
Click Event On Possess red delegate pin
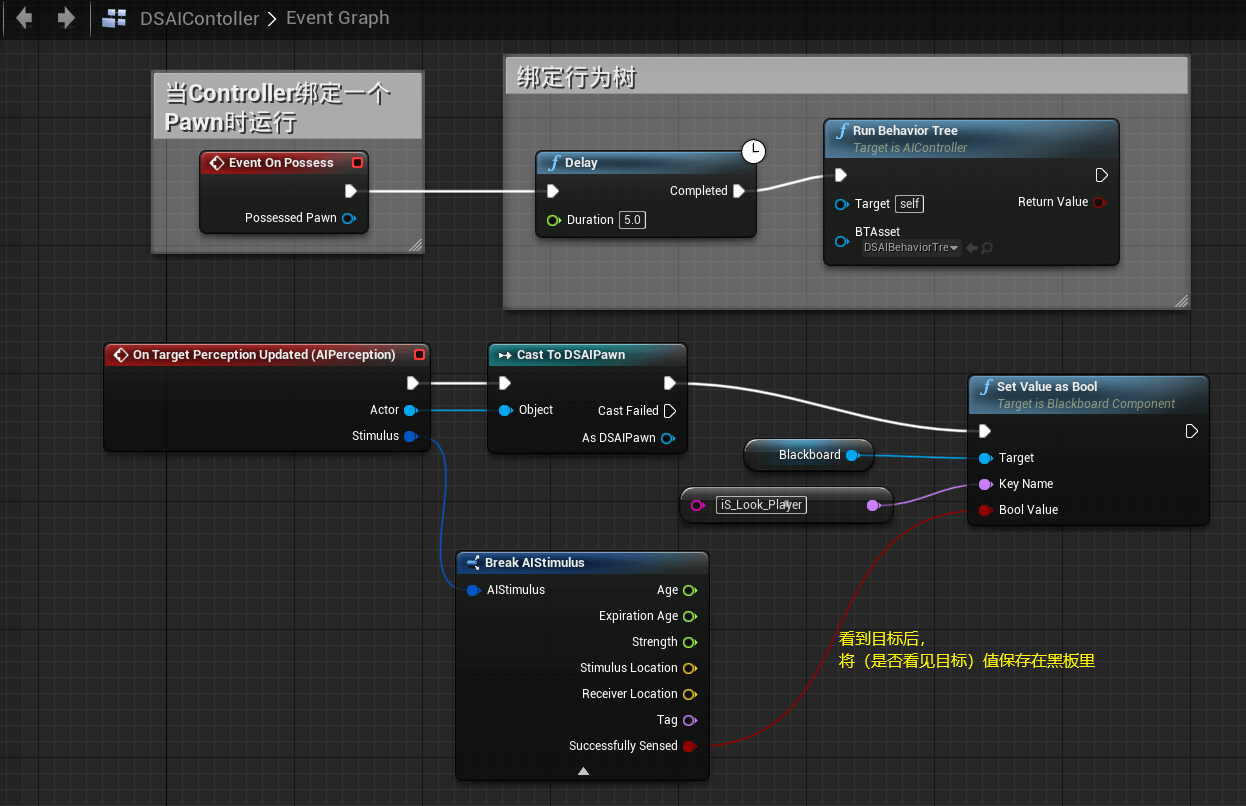[x=357, y=162]
